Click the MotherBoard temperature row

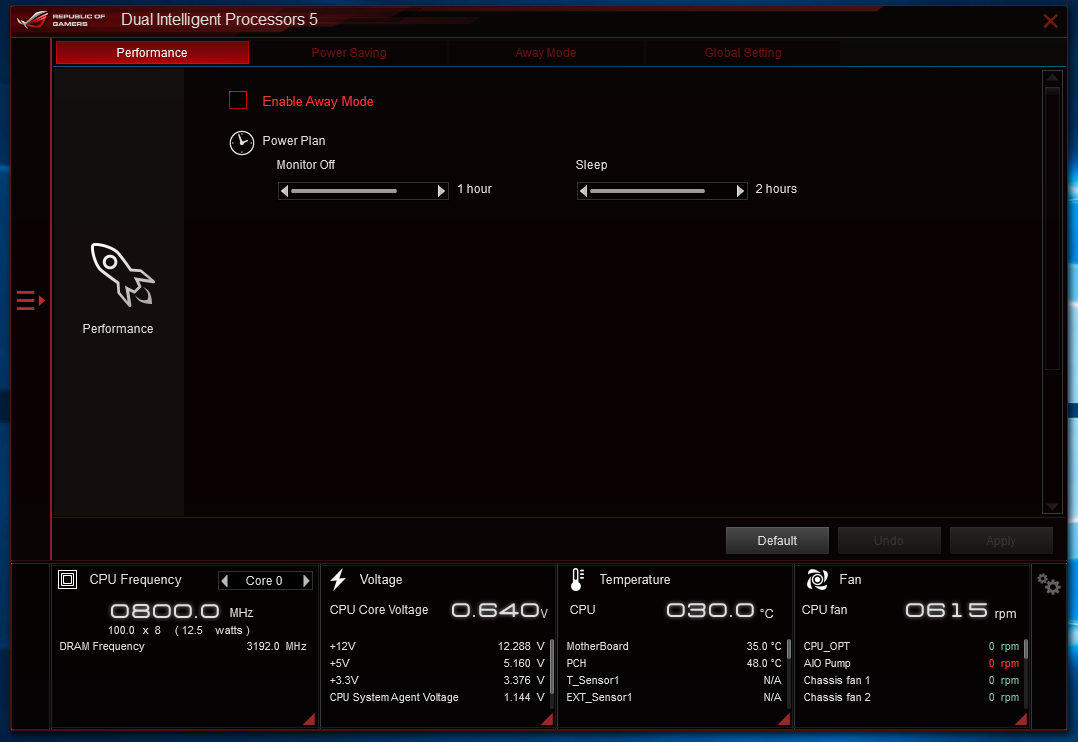coord(674,646)
